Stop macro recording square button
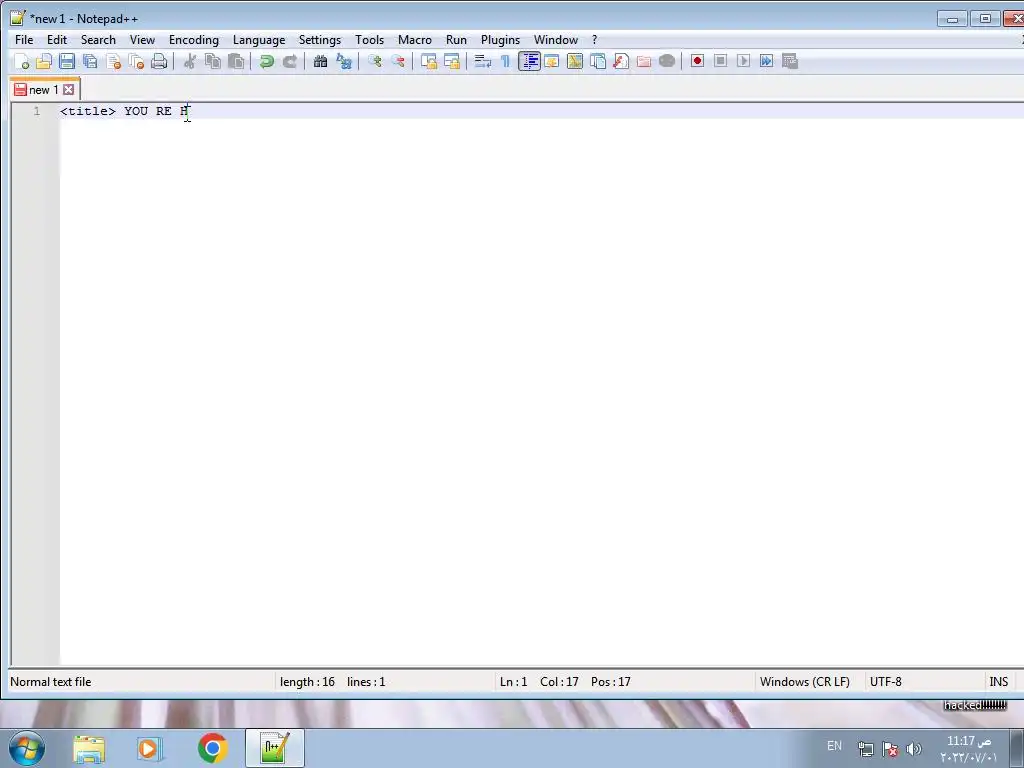Viewport: 1024px width, 768px height. coord(720,61)
